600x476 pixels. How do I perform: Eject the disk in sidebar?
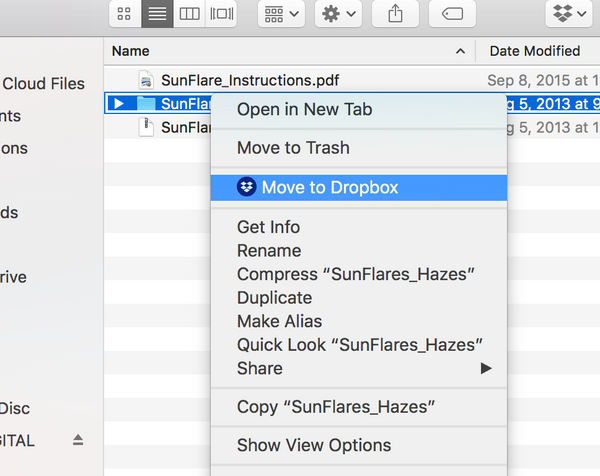pyautogui.click(x=78, y=440)
